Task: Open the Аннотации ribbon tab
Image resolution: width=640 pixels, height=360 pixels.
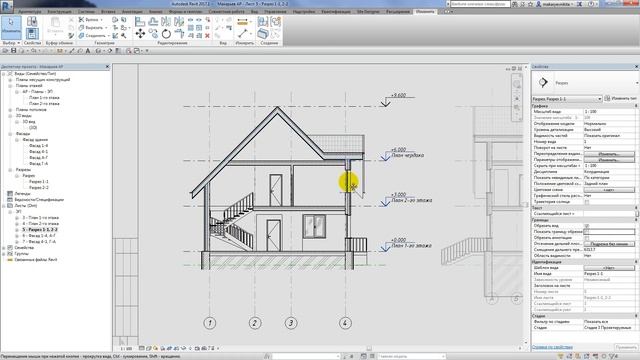Action: click(x=132, y=12)
